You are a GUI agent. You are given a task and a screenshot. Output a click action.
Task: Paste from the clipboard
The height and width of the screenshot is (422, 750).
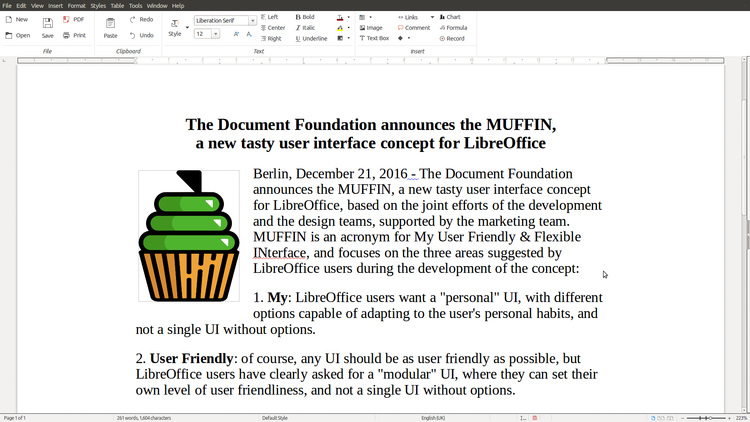(110, 26)
